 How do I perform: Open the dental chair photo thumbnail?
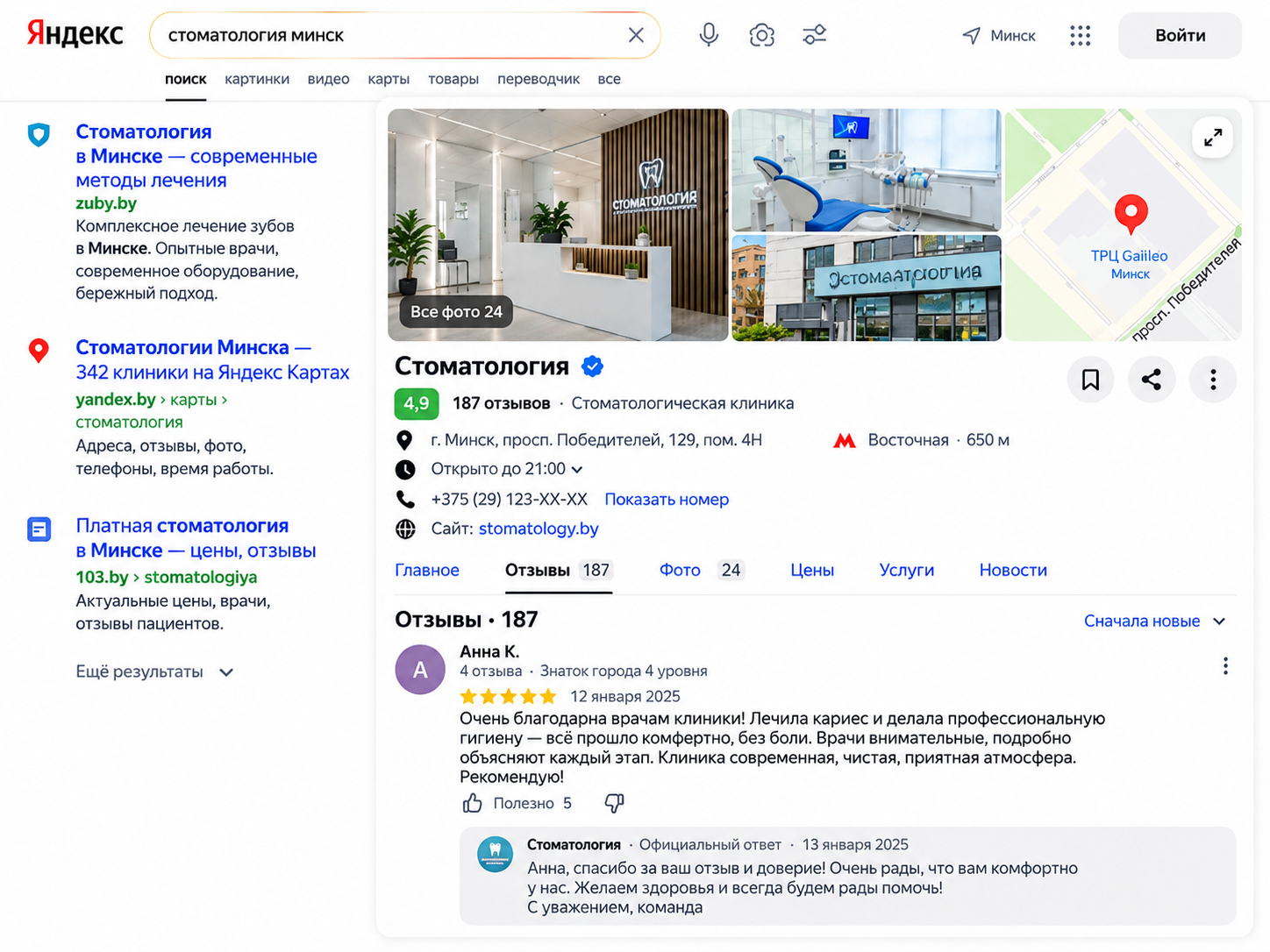(867, 170)
